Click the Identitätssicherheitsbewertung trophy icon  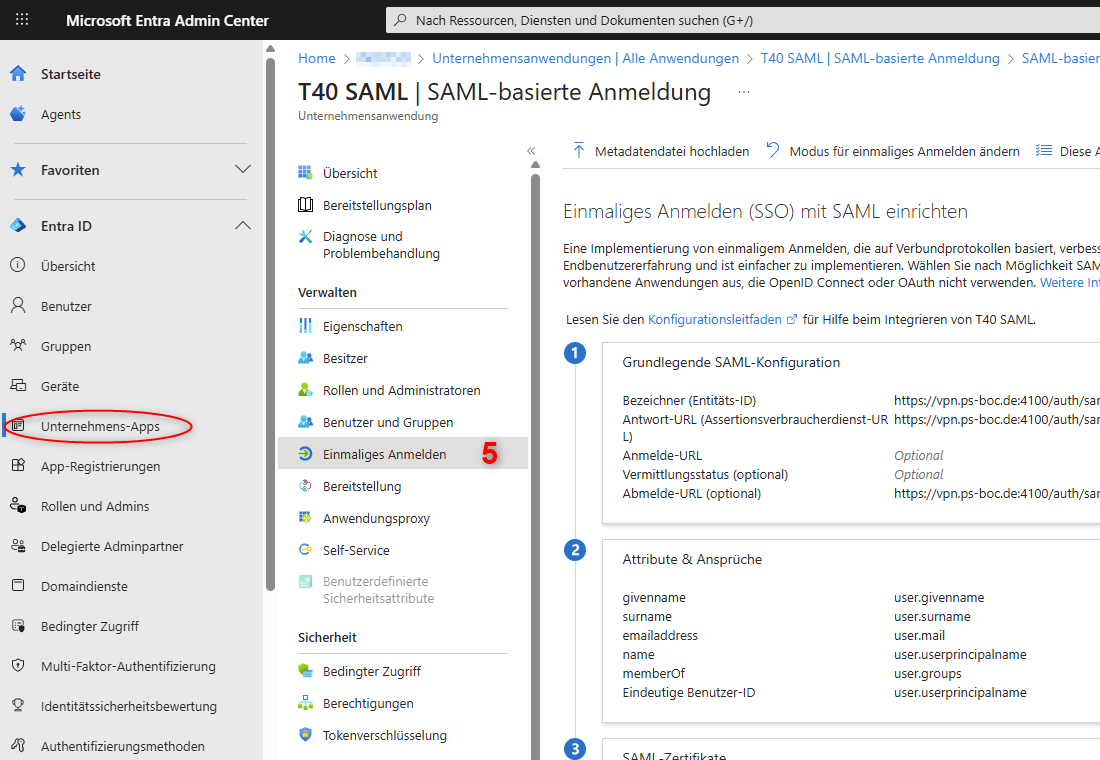pos(18,705)
